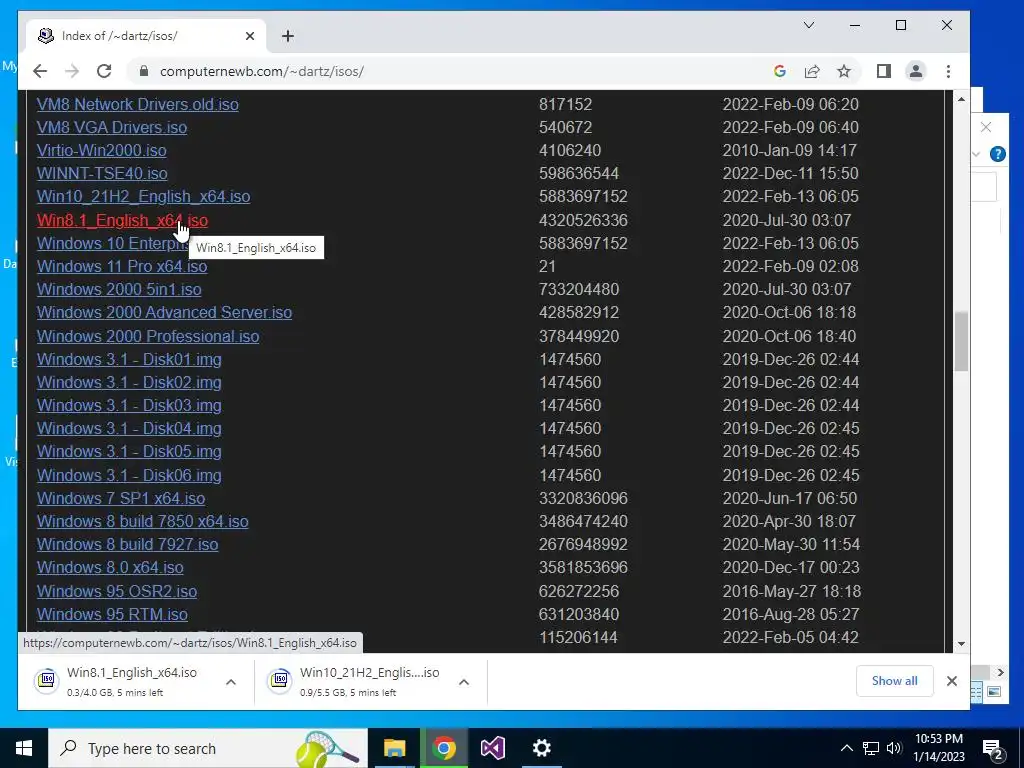1024x768 pixels.
Task: Go back to the previous page
Action: click(x=40, y=71)
